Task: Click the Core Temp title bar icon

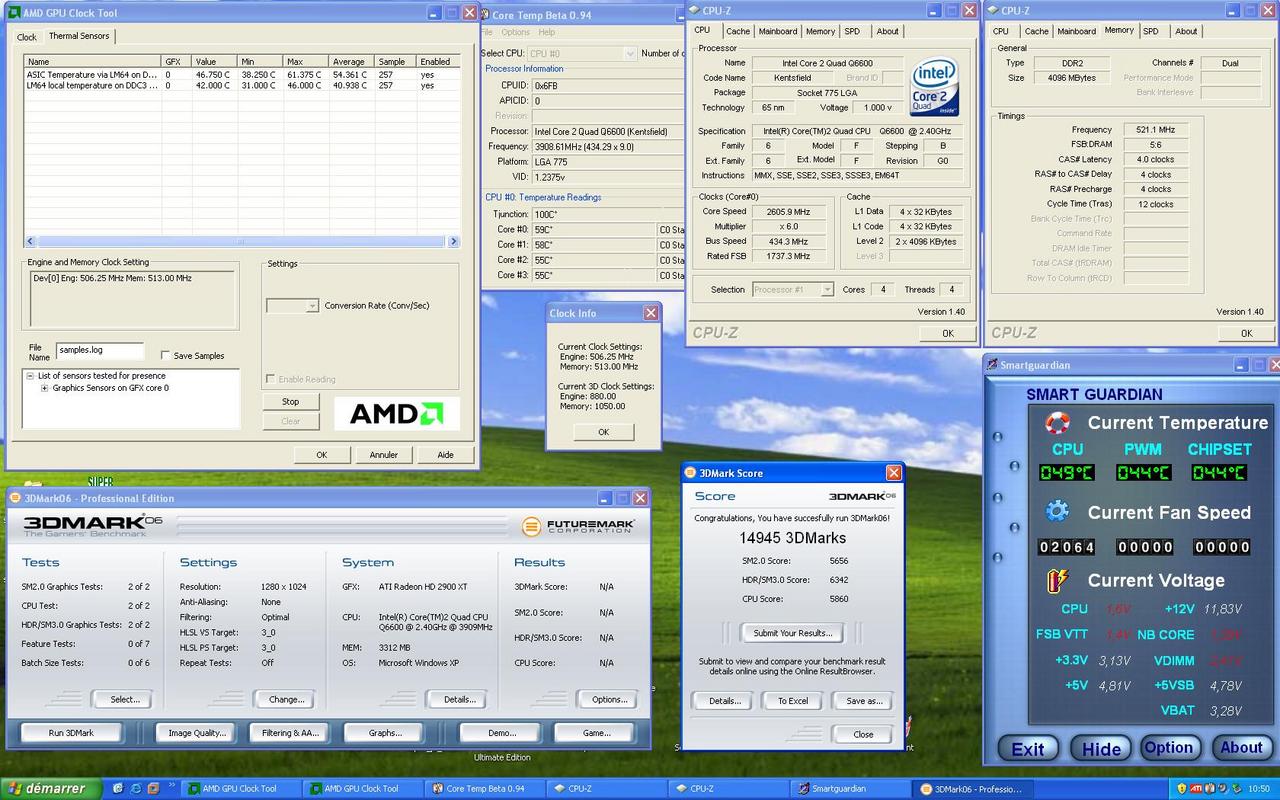Action: 483,14
